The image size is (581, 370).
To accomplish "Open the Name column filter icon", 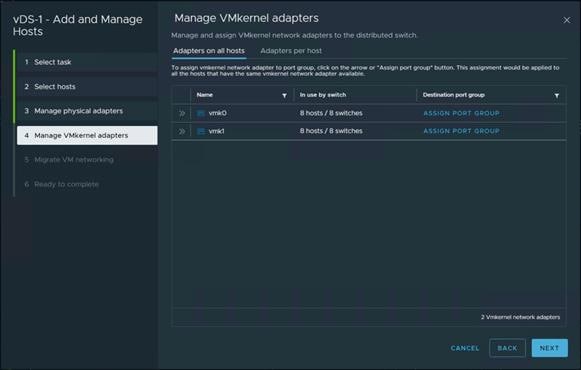I will [284, 96].
